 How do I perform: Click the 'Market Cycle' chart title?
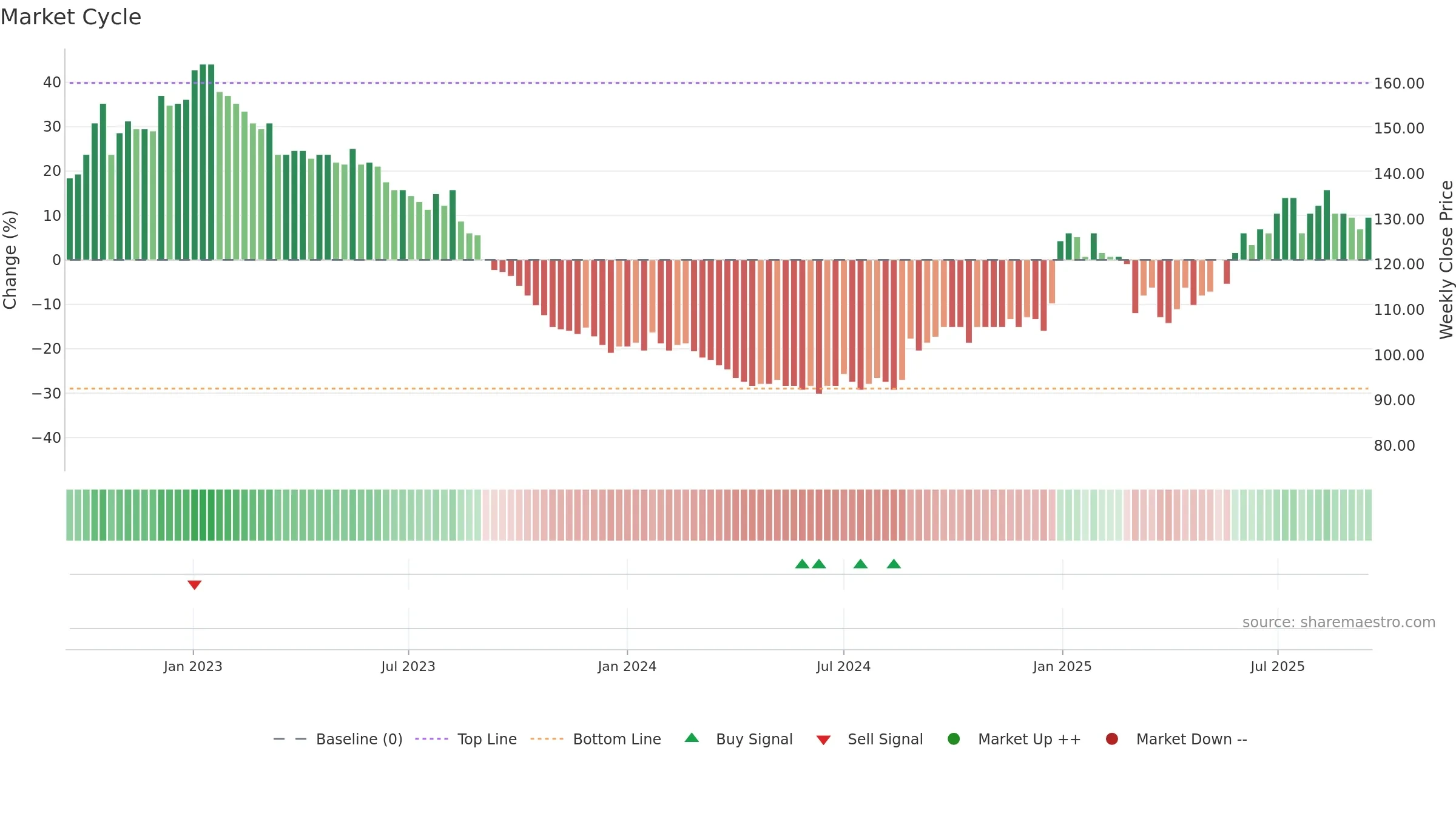[x=71, y=17]
